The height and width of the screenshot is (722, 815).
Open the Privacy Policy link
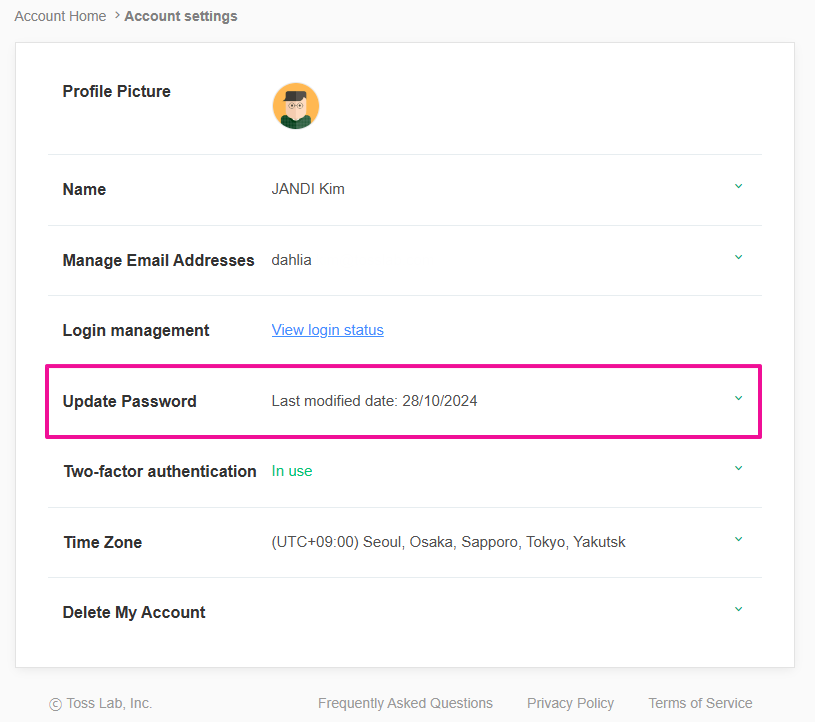pyautogui.click(x=570, y=703)
